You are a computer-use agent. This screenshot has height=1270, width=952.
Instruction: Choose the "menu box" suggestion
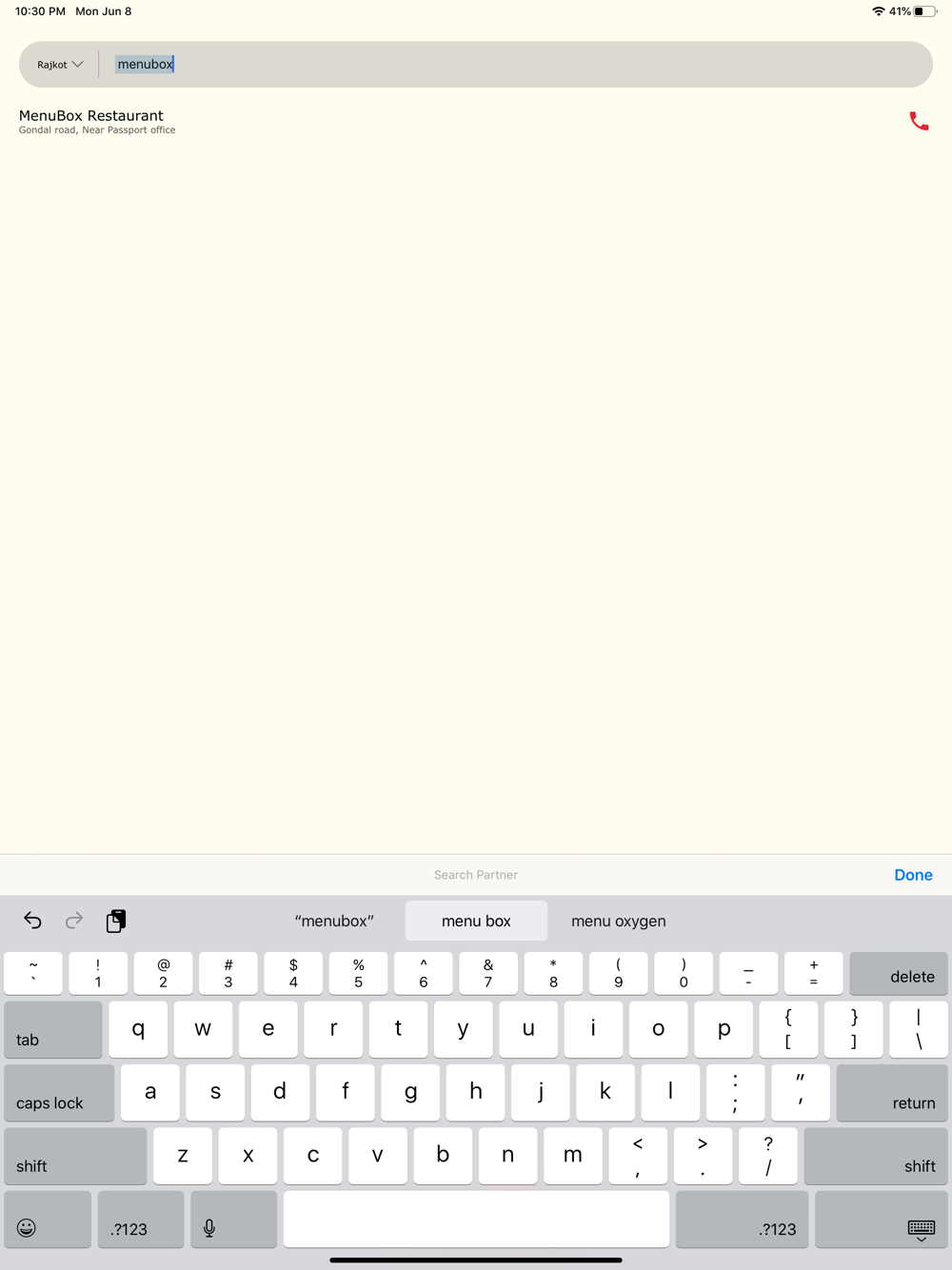pyautogui.click(x=476, y=921)
